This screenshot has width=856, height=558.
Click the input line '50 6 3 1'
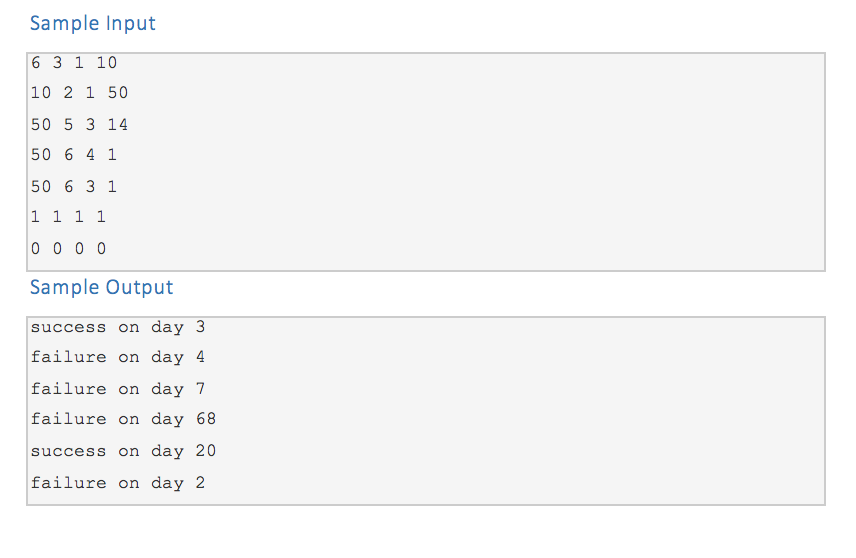point(74,187)
